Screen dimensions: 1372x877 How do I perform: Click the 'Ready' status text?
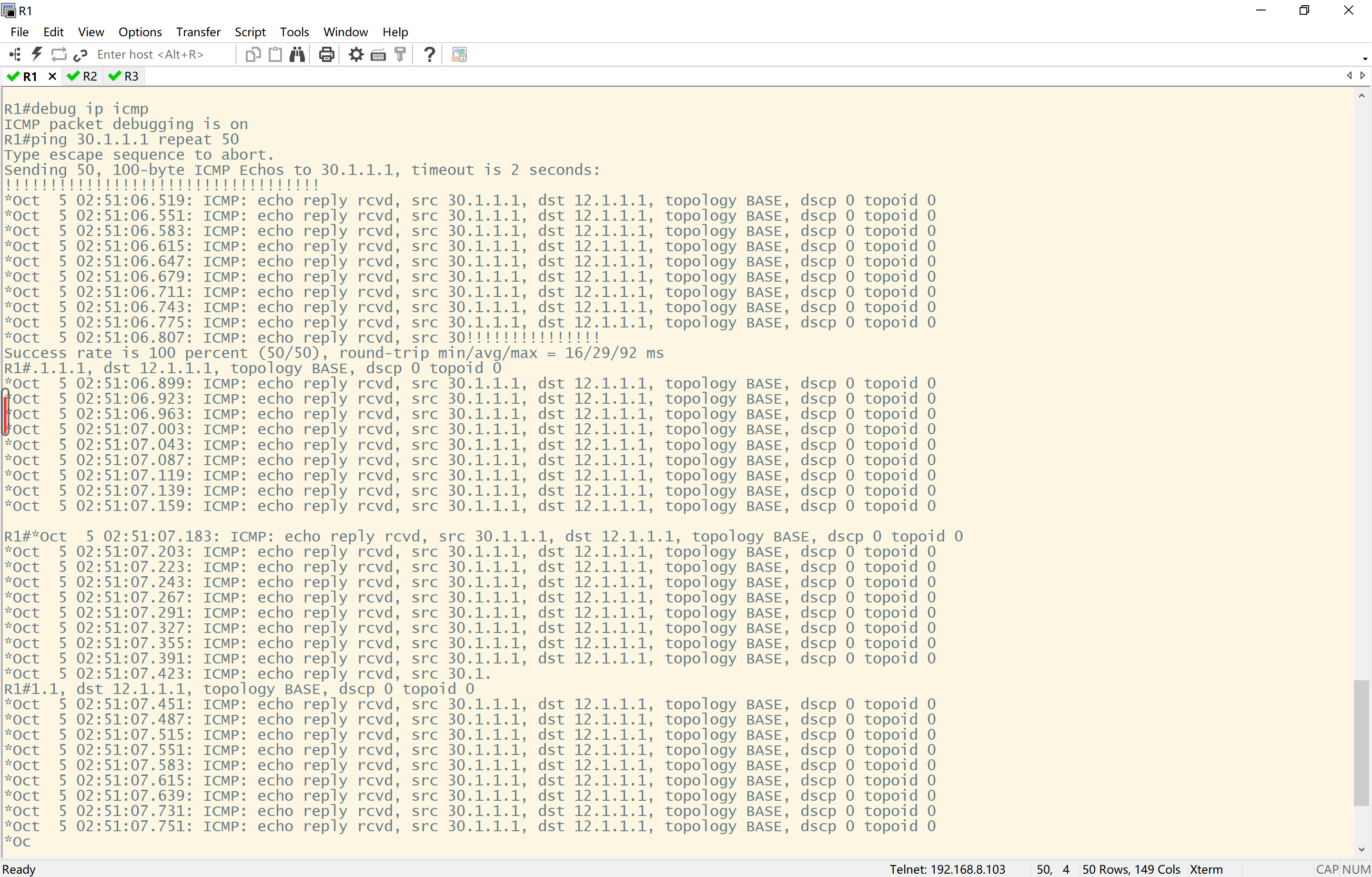tap(19, 869)
